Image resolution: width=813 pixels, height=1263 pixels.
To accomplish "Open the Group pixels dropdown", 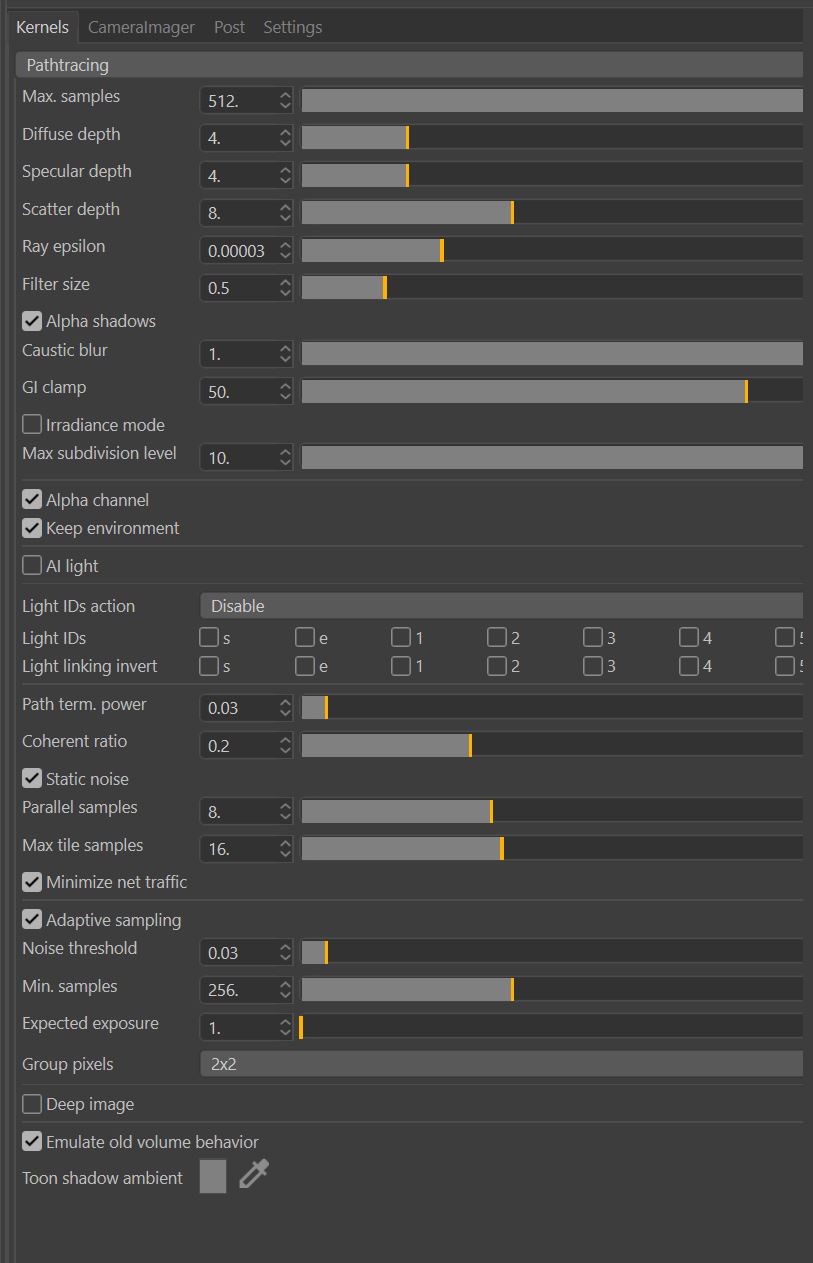I will pos(501,1064).
